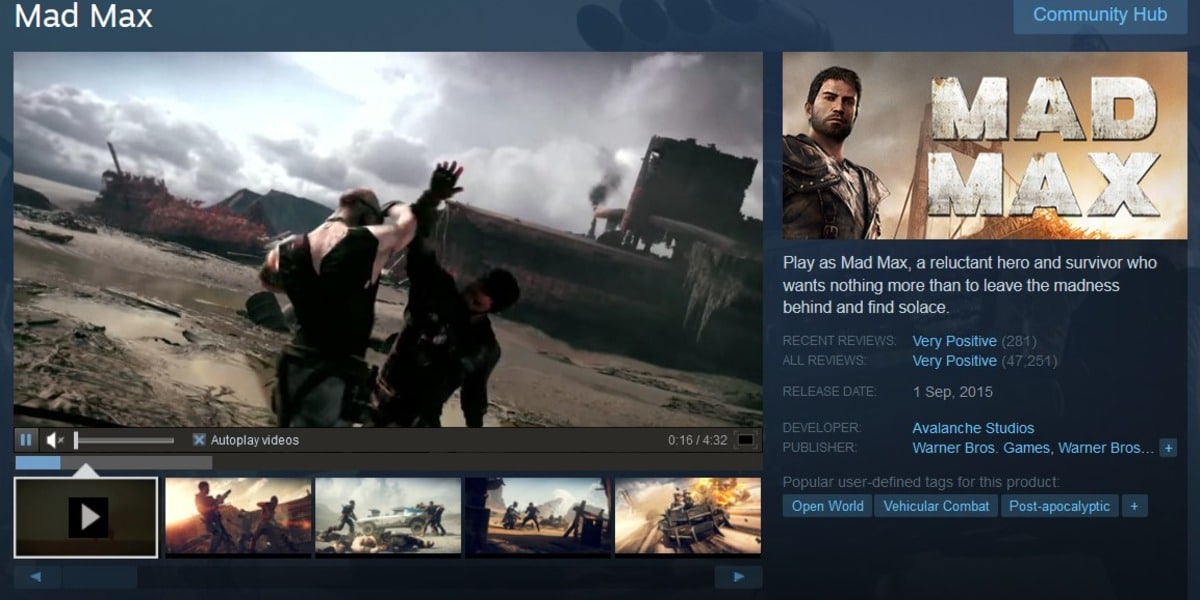Click the Mad Max header capsule image

tap(985, 146)
